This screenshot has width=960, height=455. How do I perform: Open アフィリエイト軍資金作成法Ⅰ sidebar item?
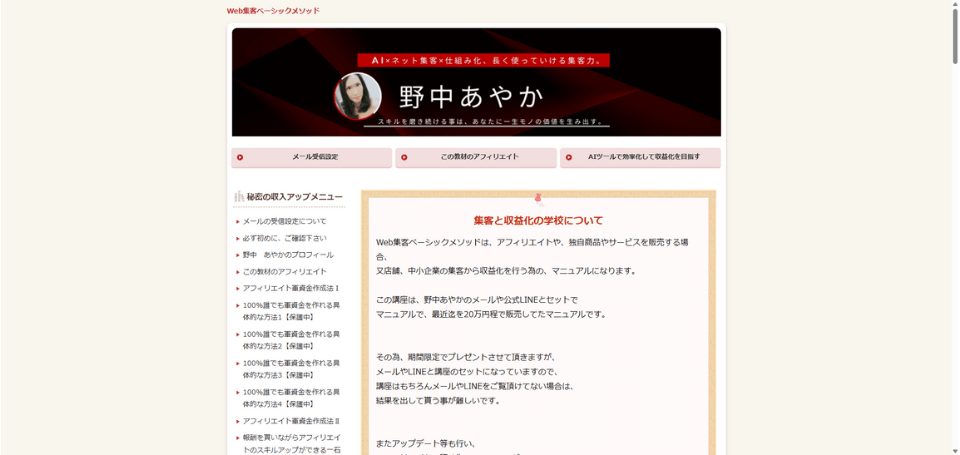291,288
